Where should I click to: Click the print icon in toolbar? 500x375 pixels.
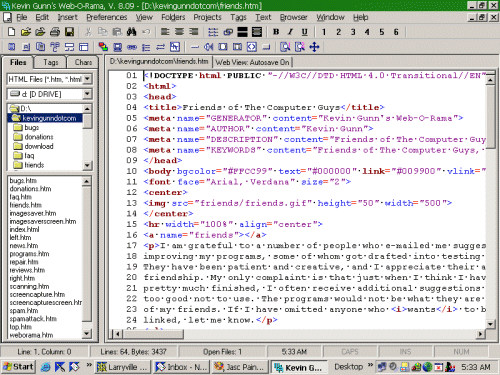55,32
